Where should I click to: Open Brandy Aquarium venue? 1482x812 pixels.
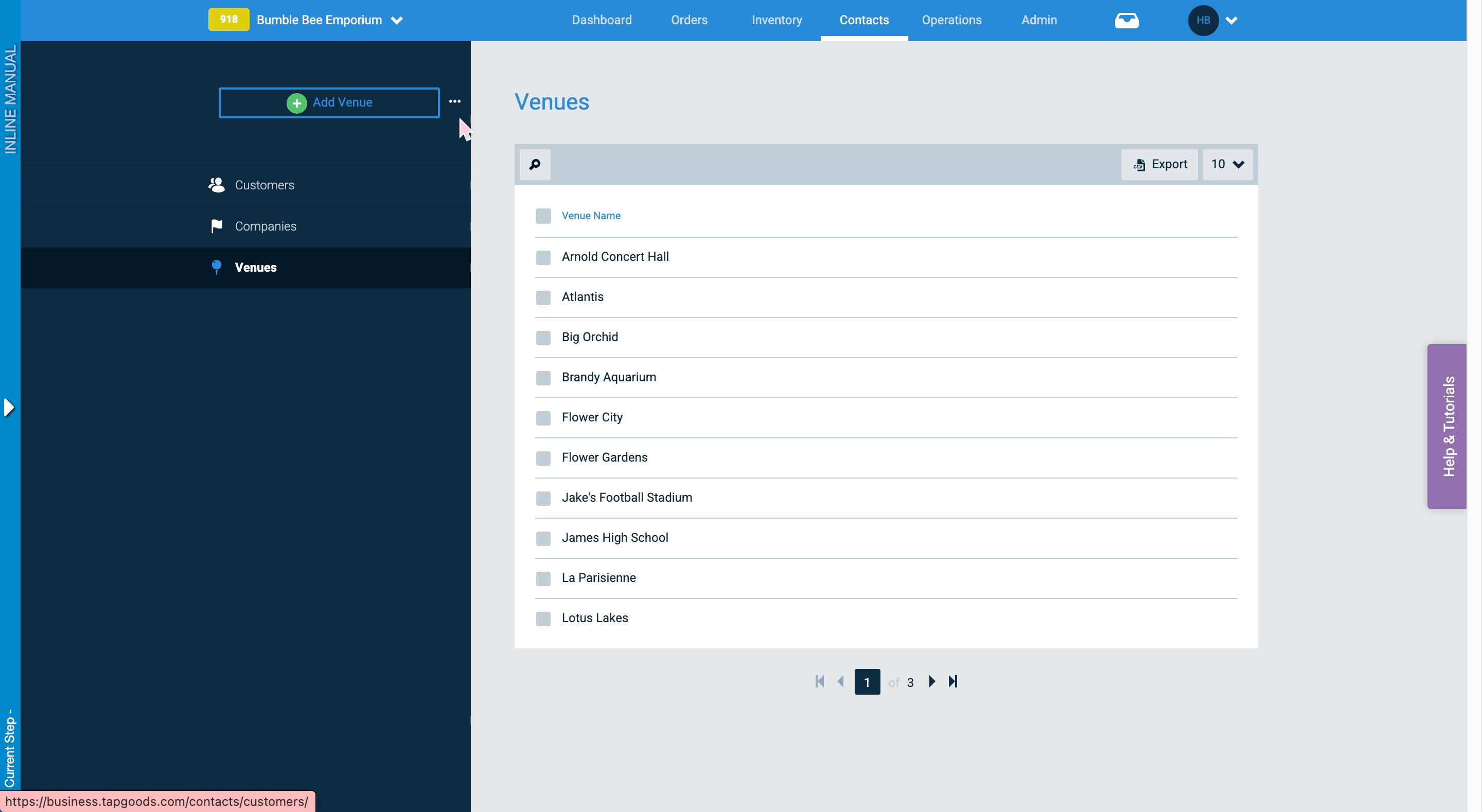point(609,378)
